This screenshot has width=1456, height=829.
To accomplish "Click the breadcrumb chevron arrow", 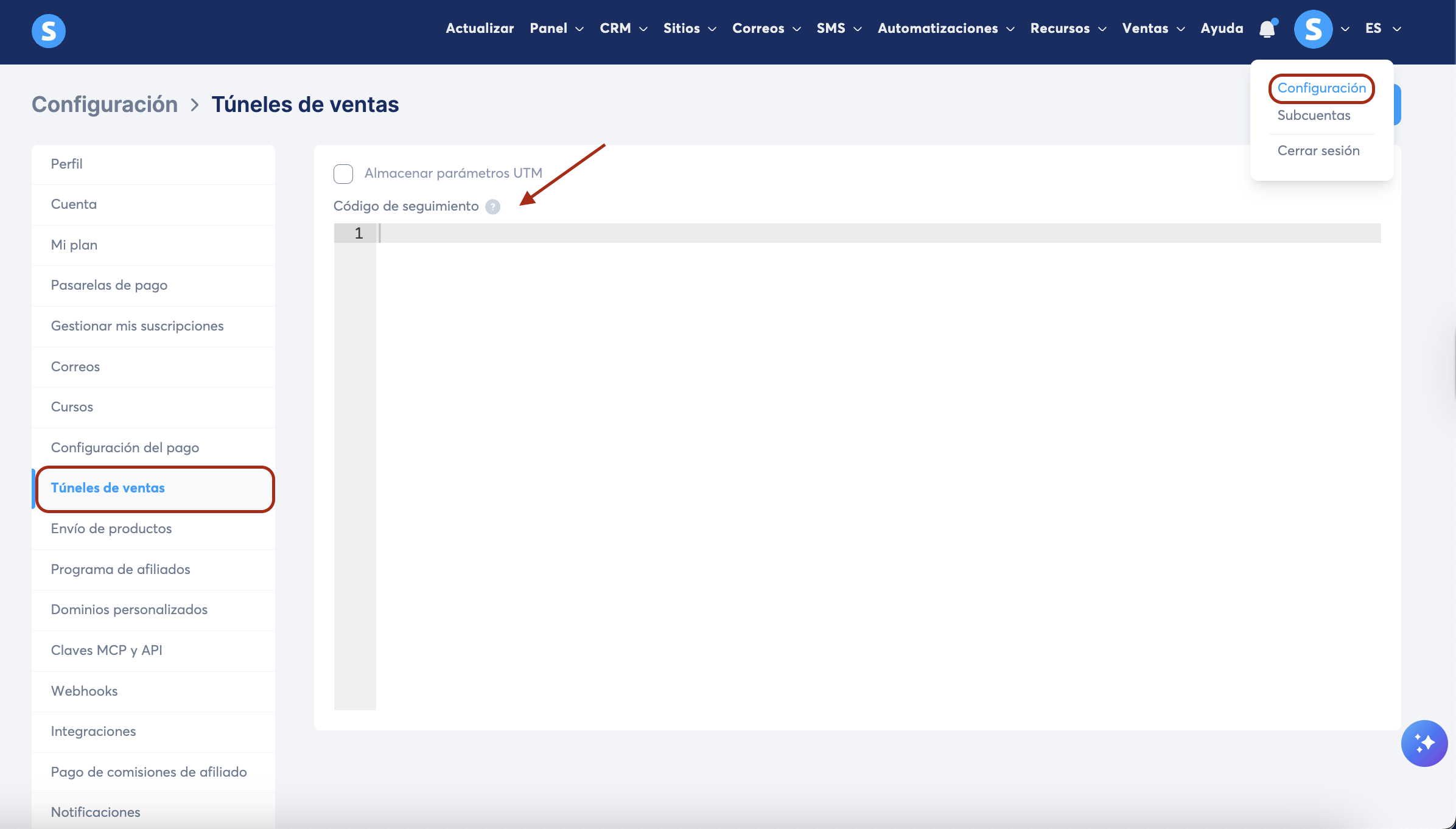I will coord(195,105).
